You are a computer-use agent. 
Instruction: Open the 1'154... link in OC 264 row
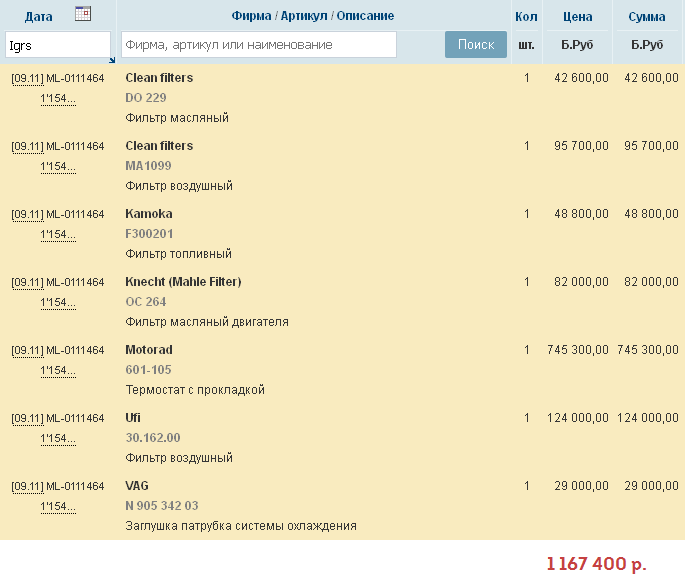[x=58, y=303]
